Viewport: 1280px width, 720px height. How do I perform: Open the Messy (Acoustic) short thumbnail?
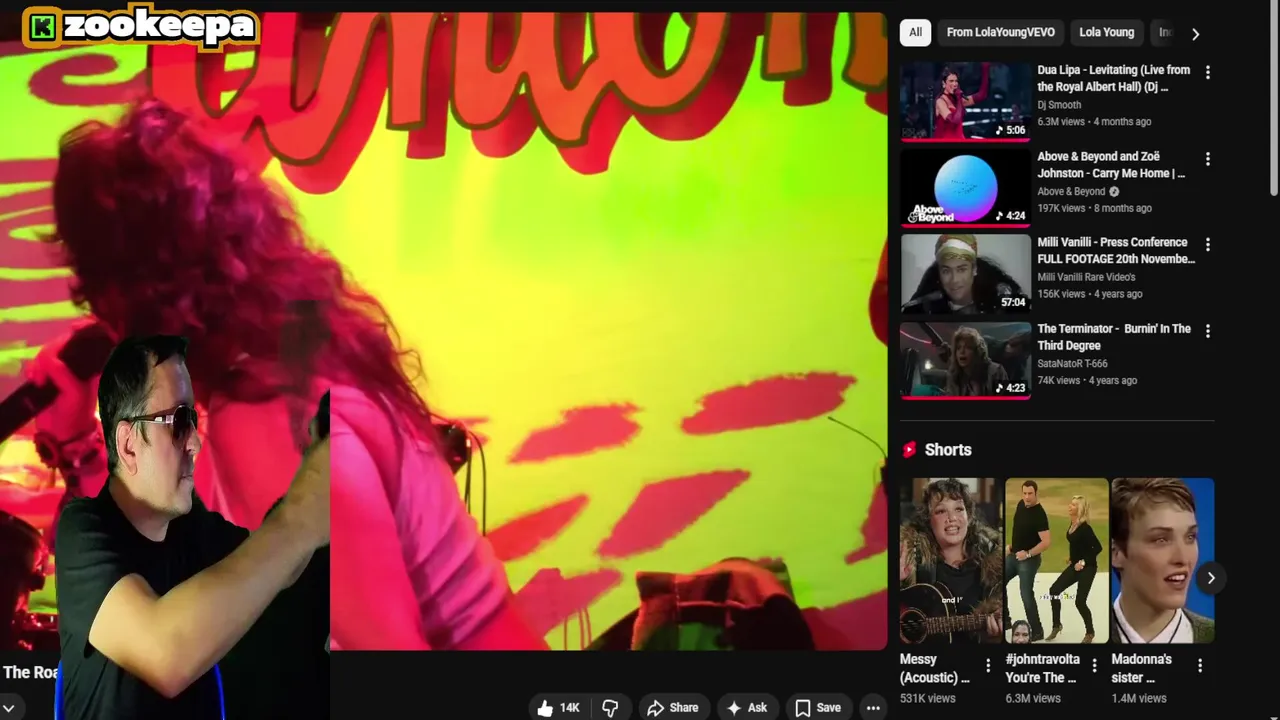click(950, 560)
